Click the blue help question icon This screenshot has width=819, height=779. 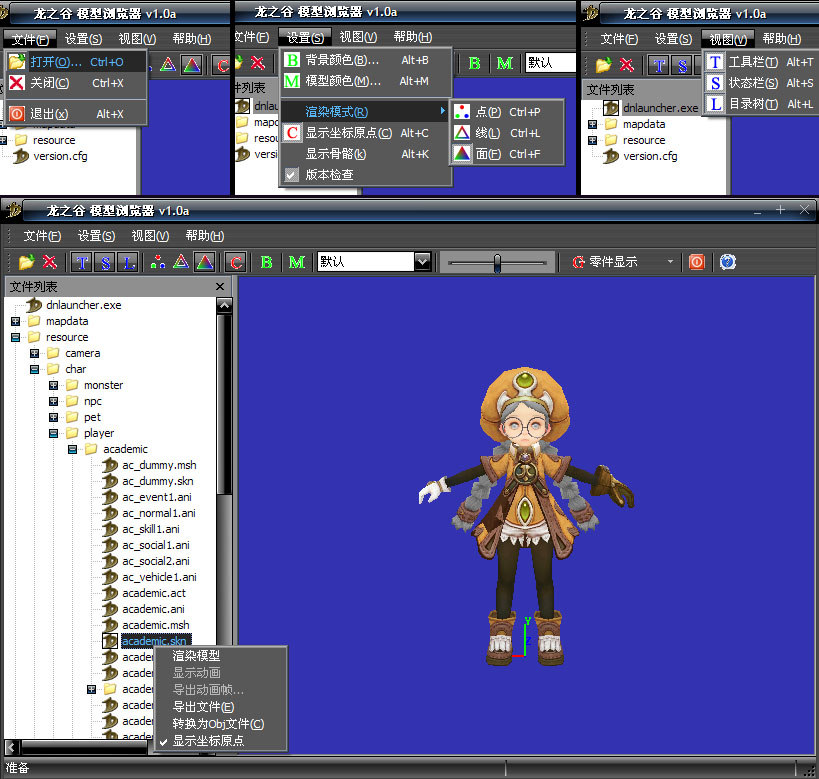(728, 262)
